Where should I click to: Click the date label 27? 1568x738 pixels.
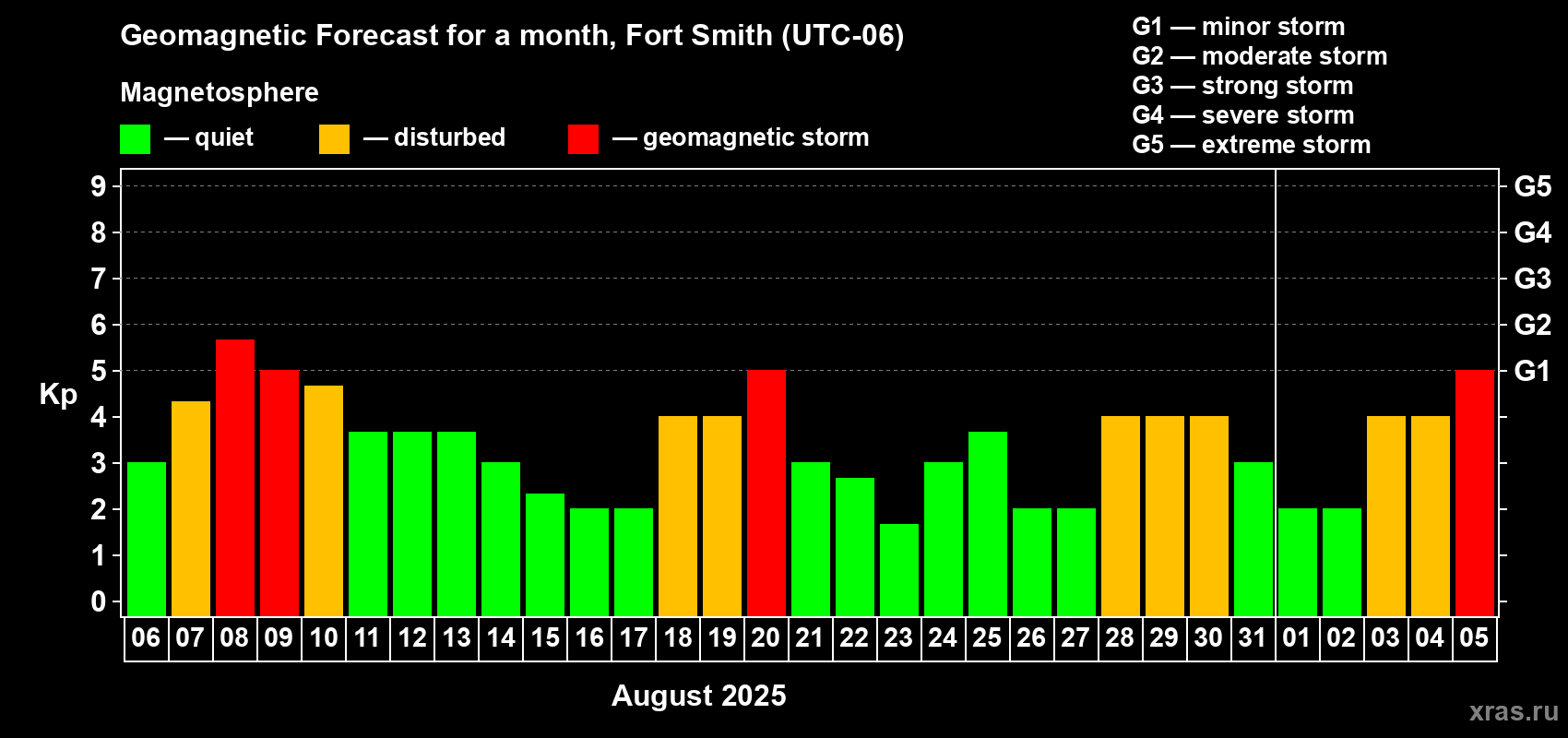[x=1075, y=637]
